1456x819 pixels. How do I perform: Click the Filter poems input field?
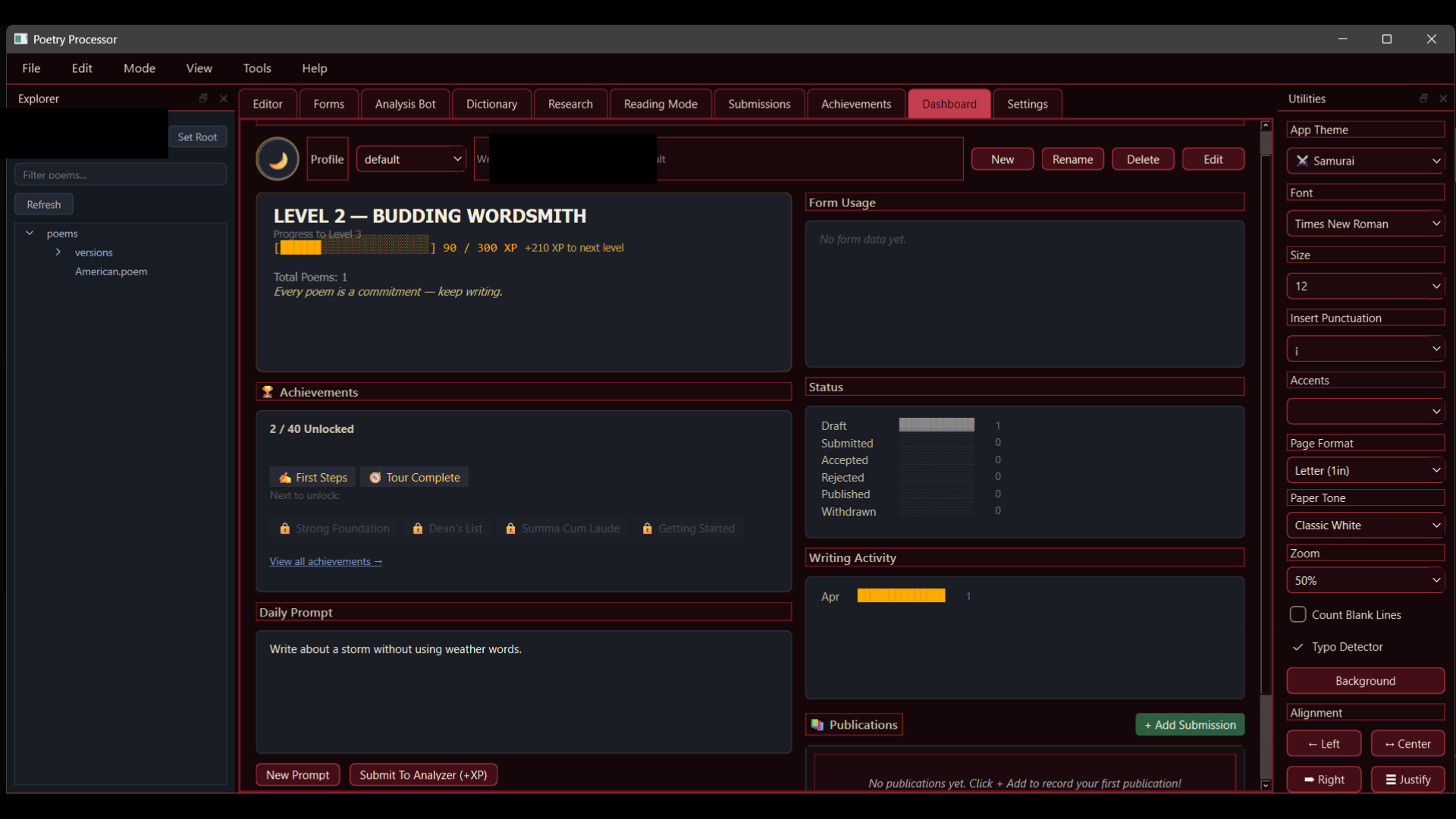point(121,175)
